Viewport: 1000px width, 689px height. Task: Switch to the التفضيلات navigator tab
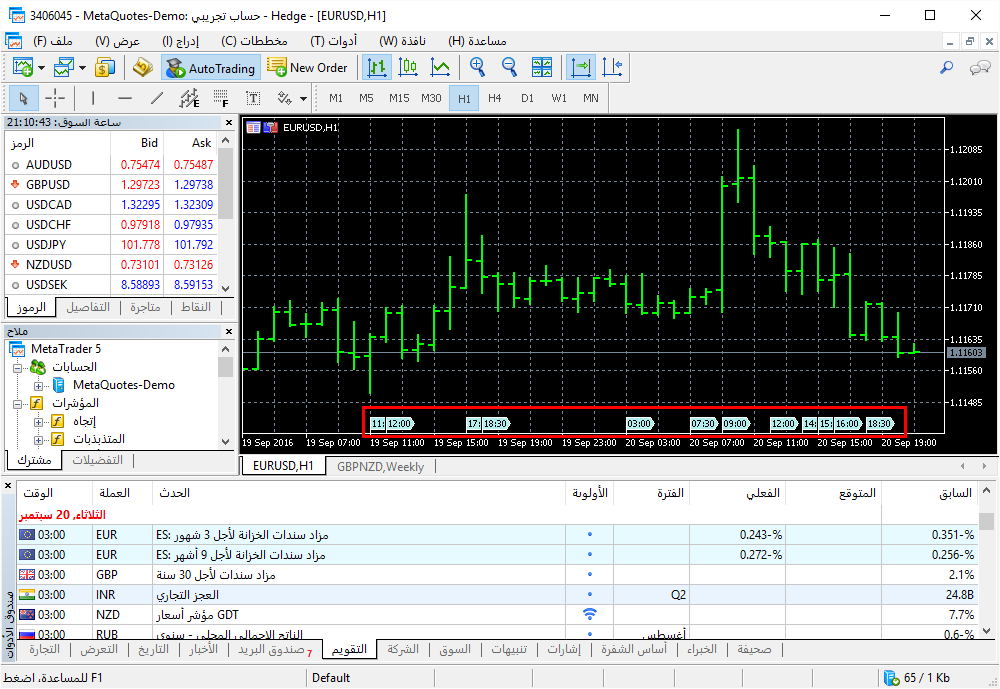(97, 461)
